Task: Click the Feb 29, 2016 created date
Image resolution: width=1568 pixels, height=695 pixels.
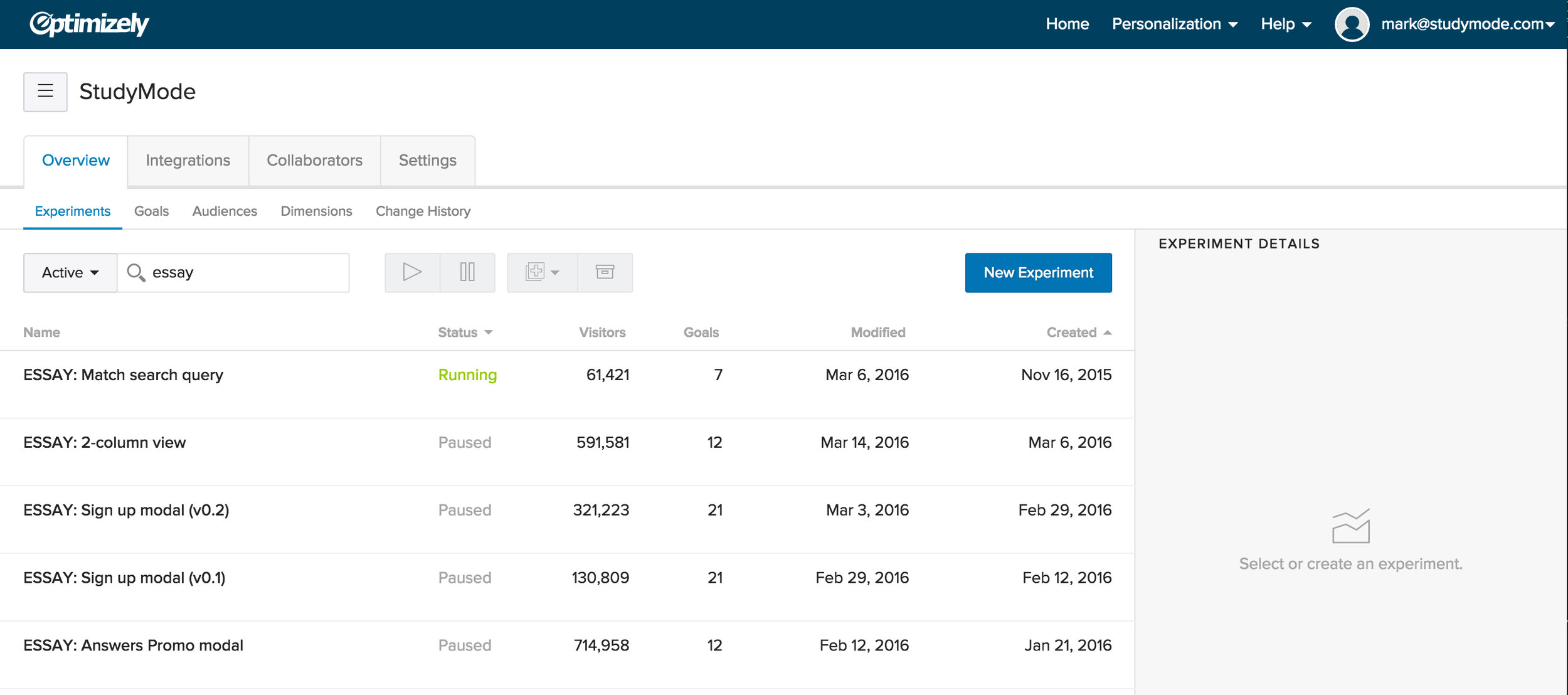Action: click(1065, 511)
